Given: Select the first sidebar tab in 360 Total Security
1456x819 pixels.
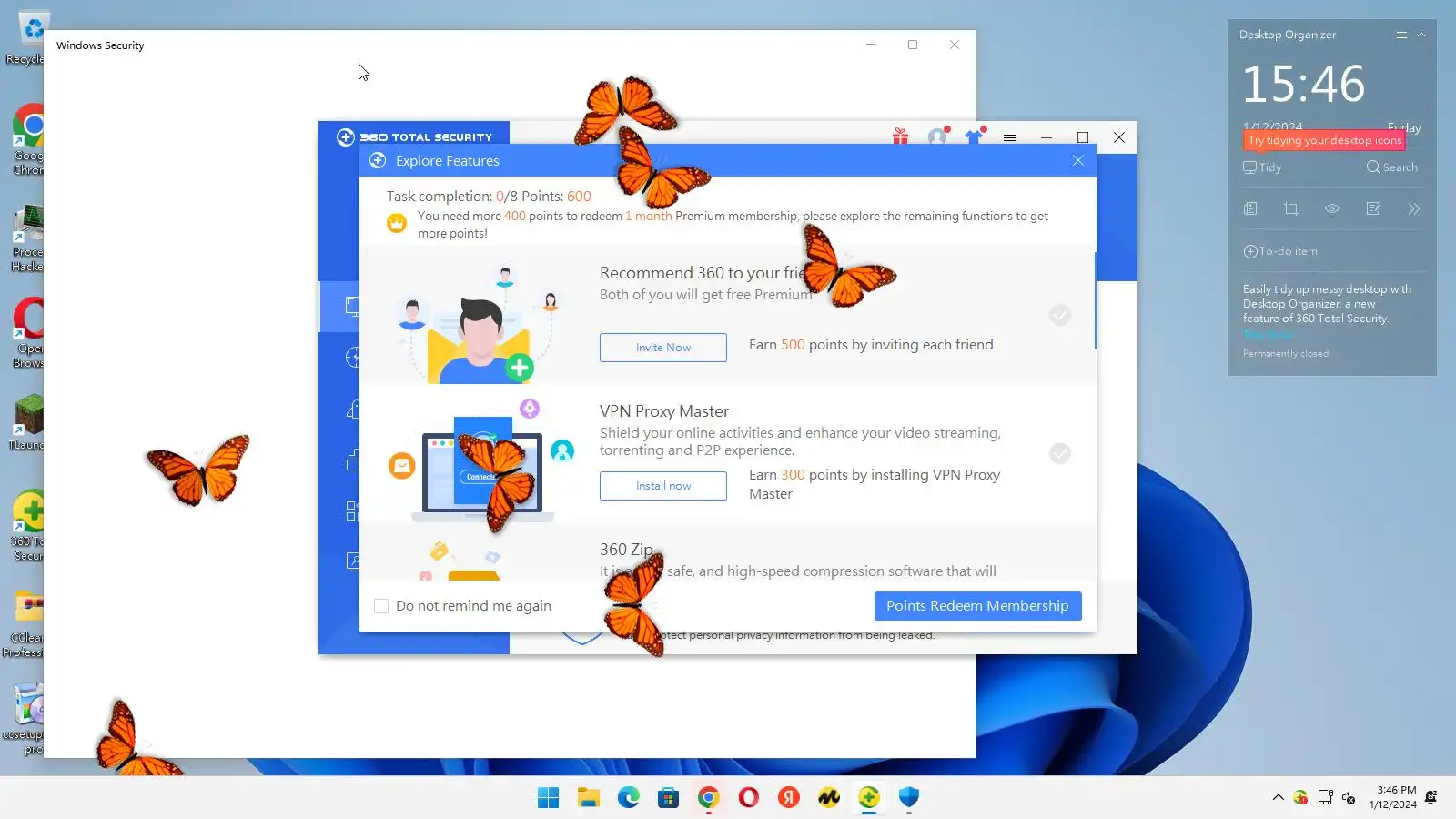Looking at the screenshot, I should click(x=339, y=307).
